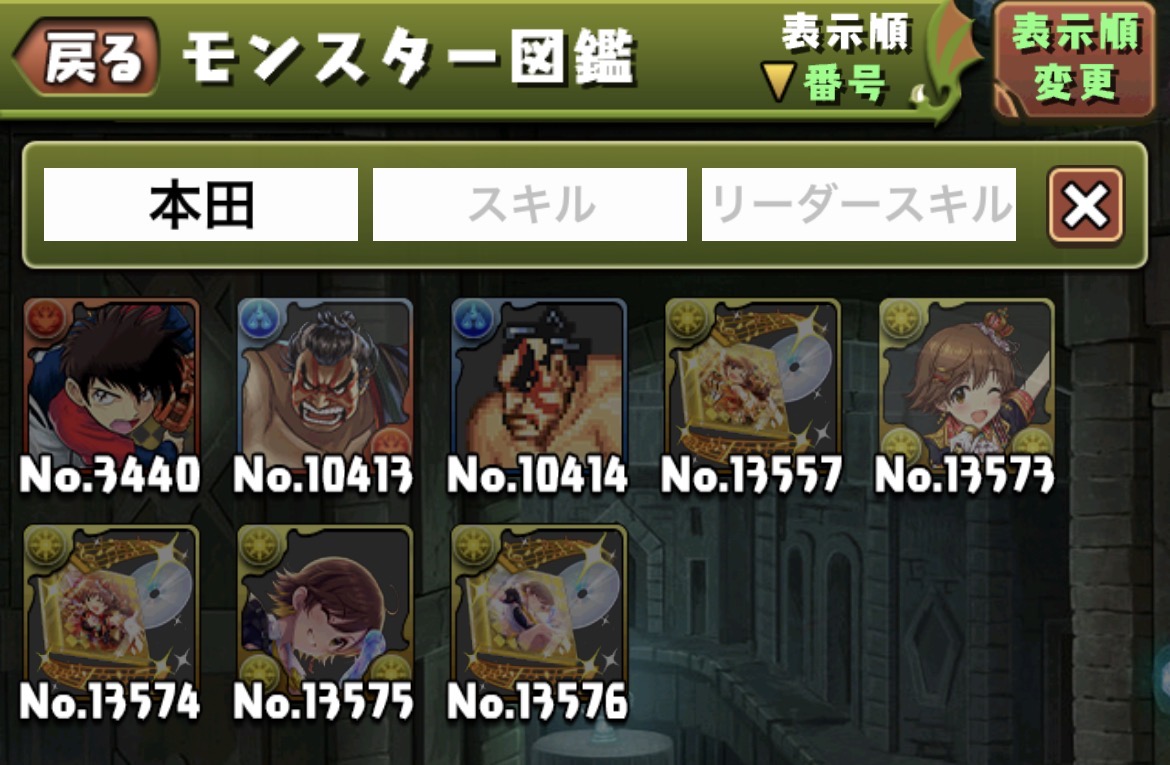
Task: Select monster No.10413 icon
Action: (325, 382)
